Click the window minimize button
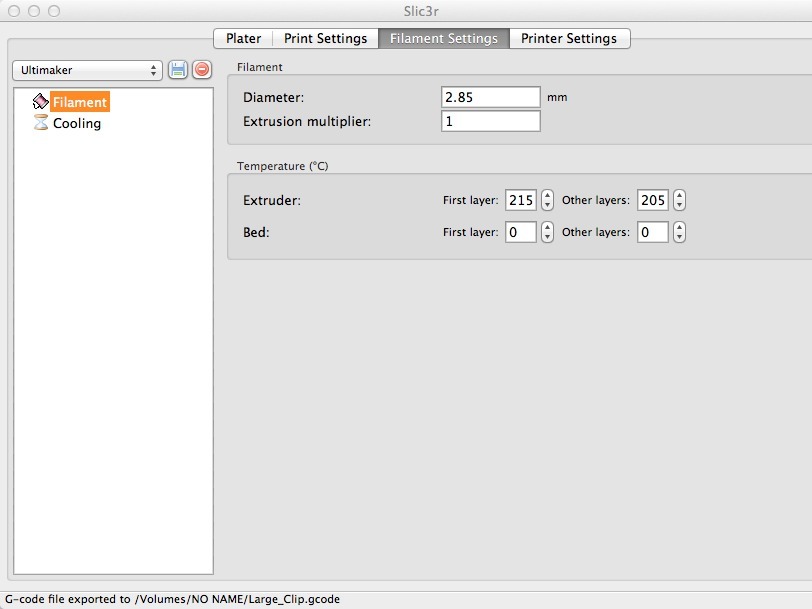Viewport: 812px width, 609px height. tap(34, 11)
